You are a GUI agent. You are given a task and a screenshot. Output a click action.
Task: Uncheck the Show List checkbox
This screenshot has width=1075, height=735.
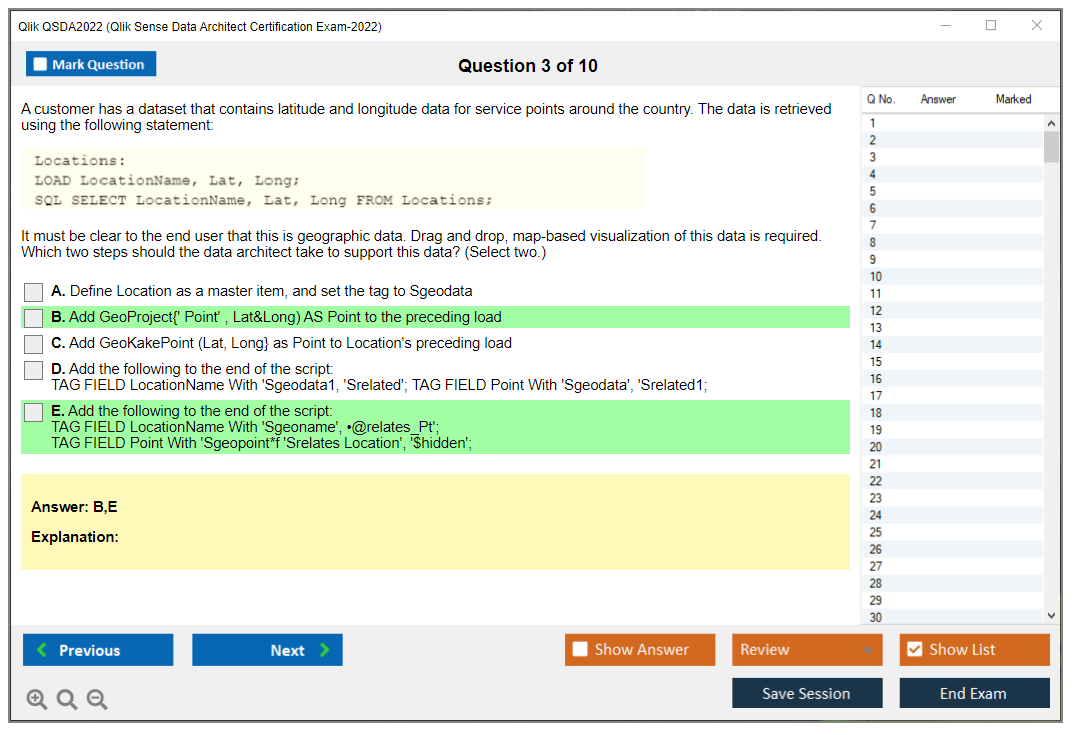[914, 650]
